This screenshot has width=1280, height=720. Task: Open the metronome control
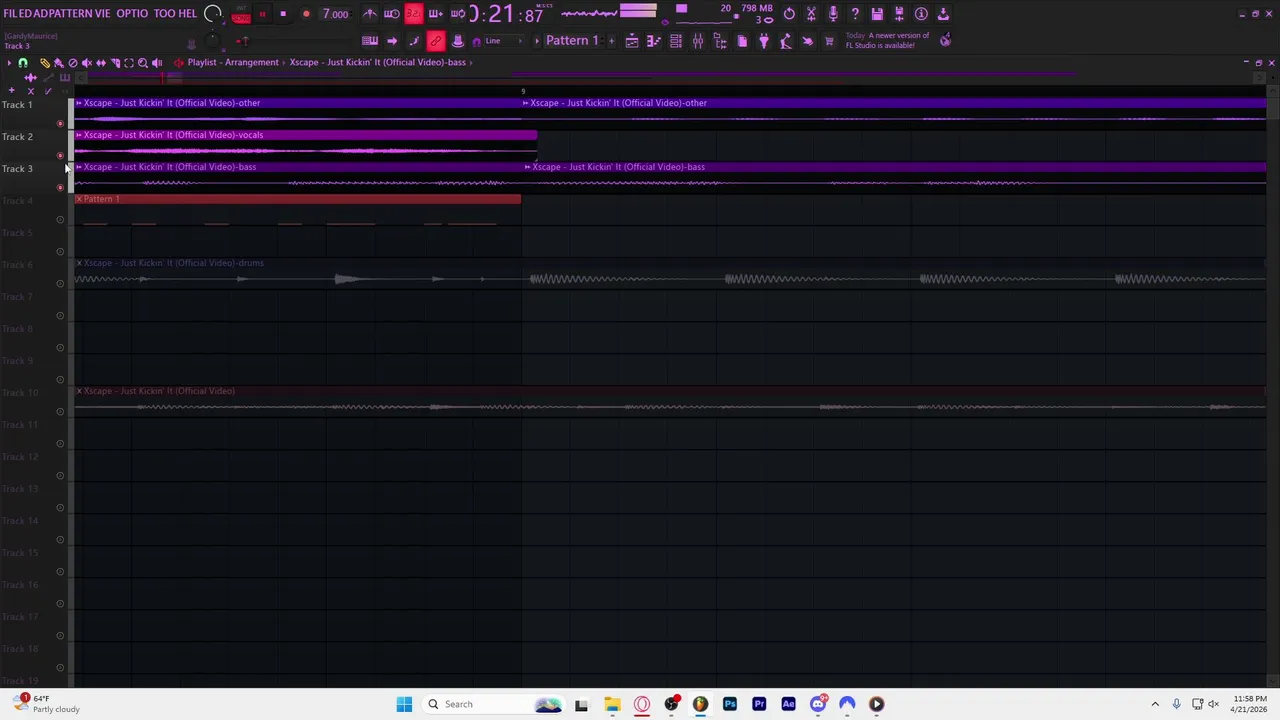click(x=370, y=14)
